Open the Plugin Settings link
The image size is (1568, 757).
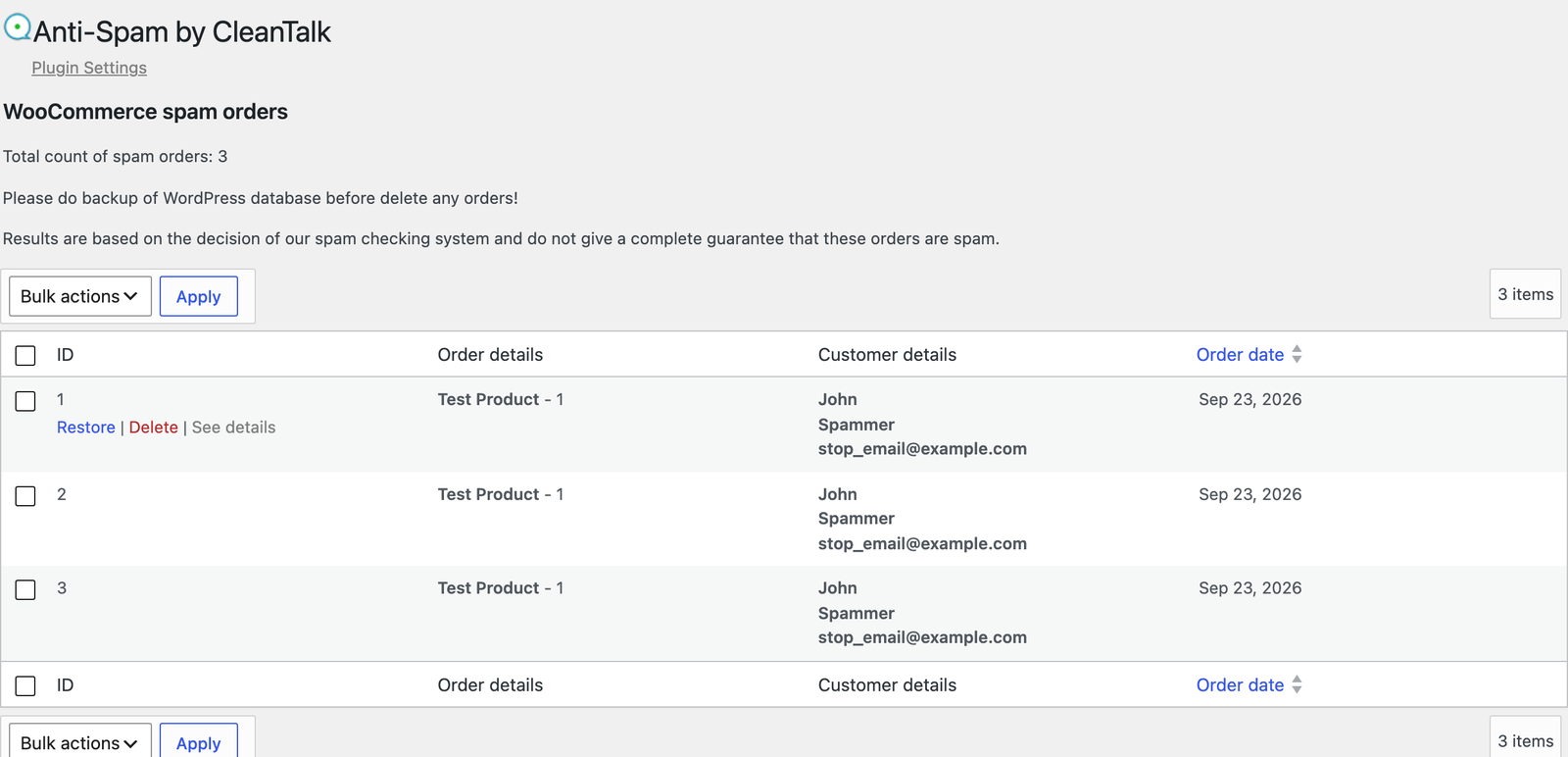[x=89, y=68]
